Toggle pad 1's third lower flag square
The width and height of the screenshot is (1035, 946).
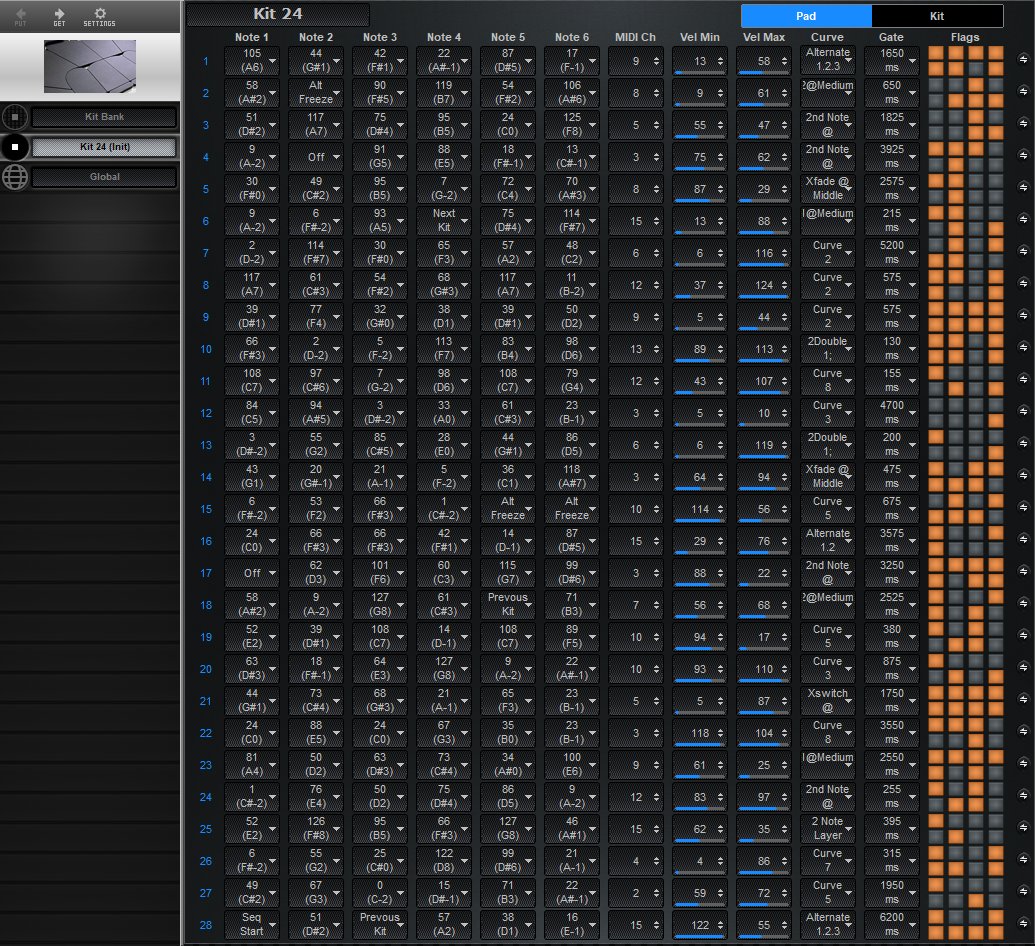coord(976,68)
